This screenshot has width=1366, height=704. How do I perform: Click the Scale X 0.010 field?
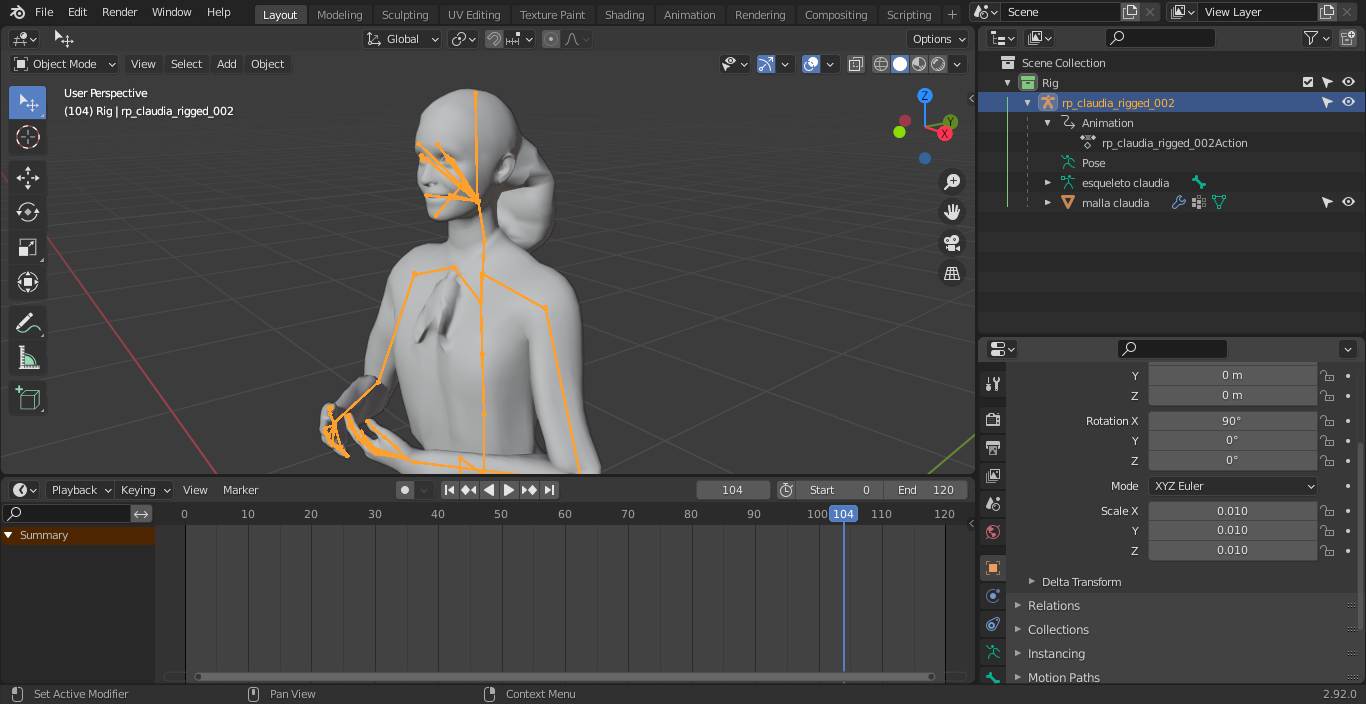pos(1232,511)
